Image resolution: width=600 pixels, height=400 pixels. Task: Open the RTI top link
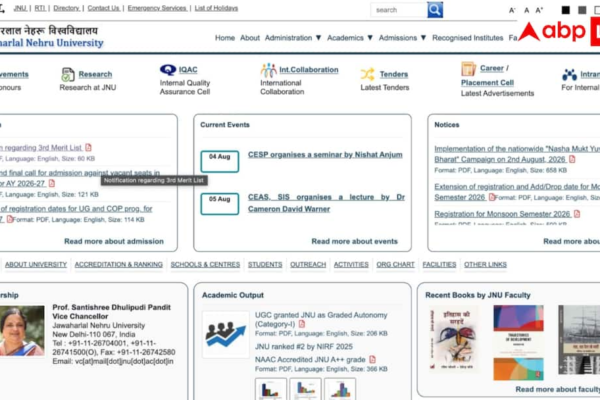40,8
